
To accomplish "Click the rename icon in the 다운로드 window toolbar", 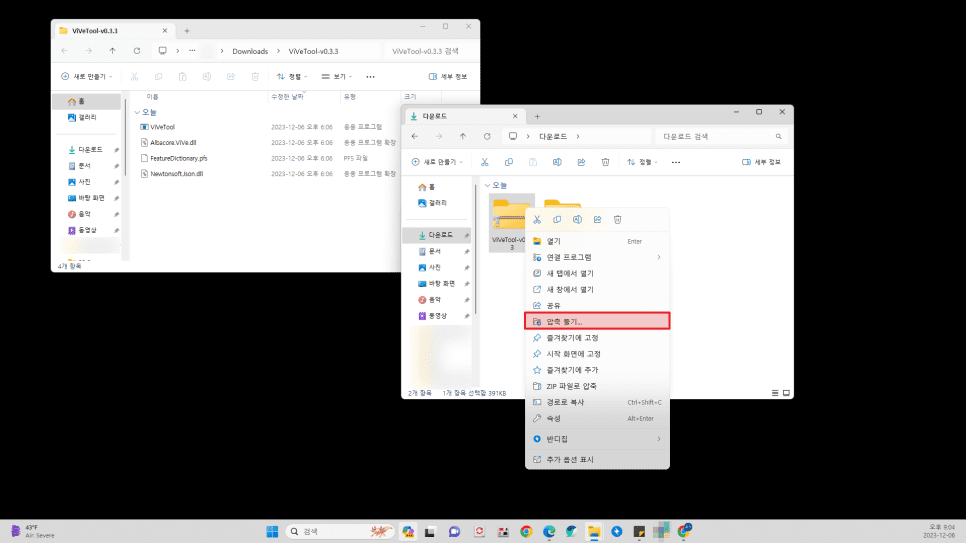I will [557, 162].
